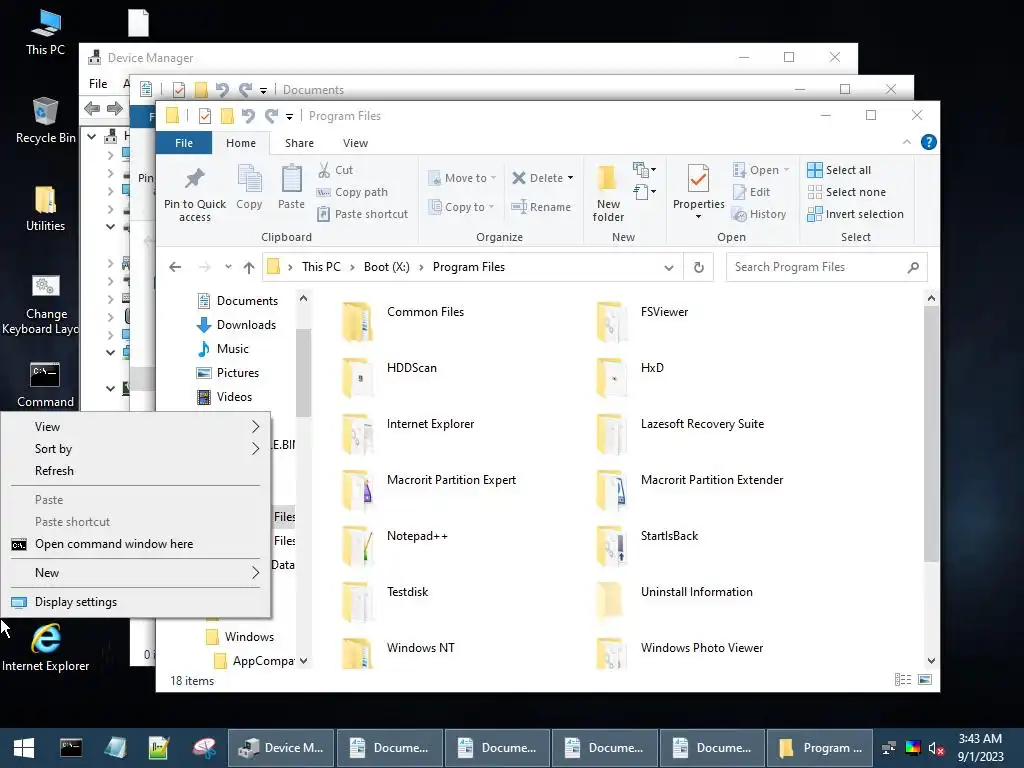The width and height of the screenshot is (1024, 768).
Task: Select Documents in navigation pane
Action: [x=238, y=301]
